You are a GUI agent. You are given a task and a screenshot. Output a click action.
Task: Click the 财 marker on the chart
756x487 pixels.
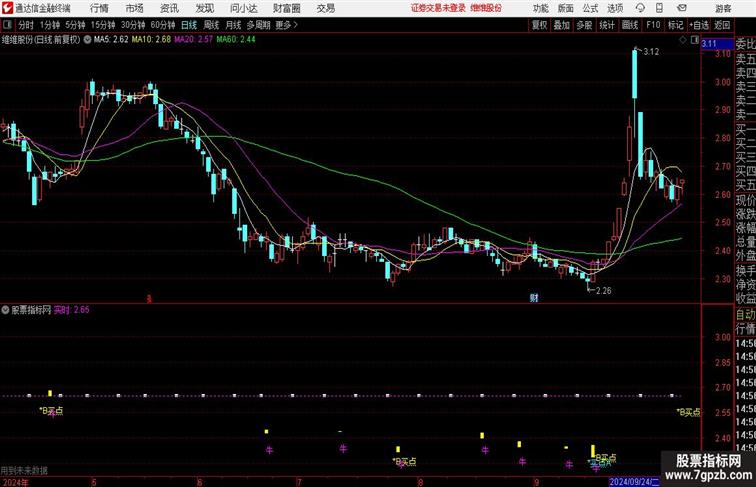click(x=534, y=298)
